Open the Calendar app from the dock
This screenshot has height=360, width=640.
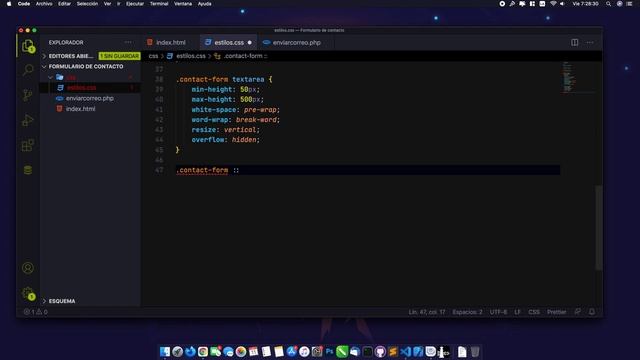click(253, 351)
